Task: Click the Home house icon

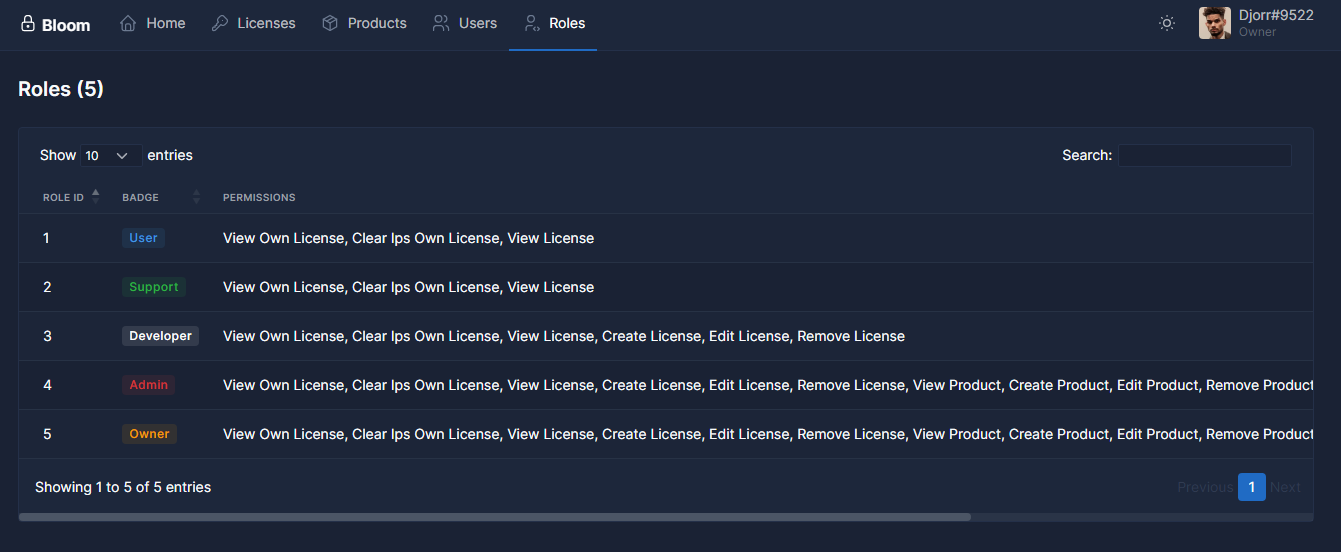Action: pos(128,23)
